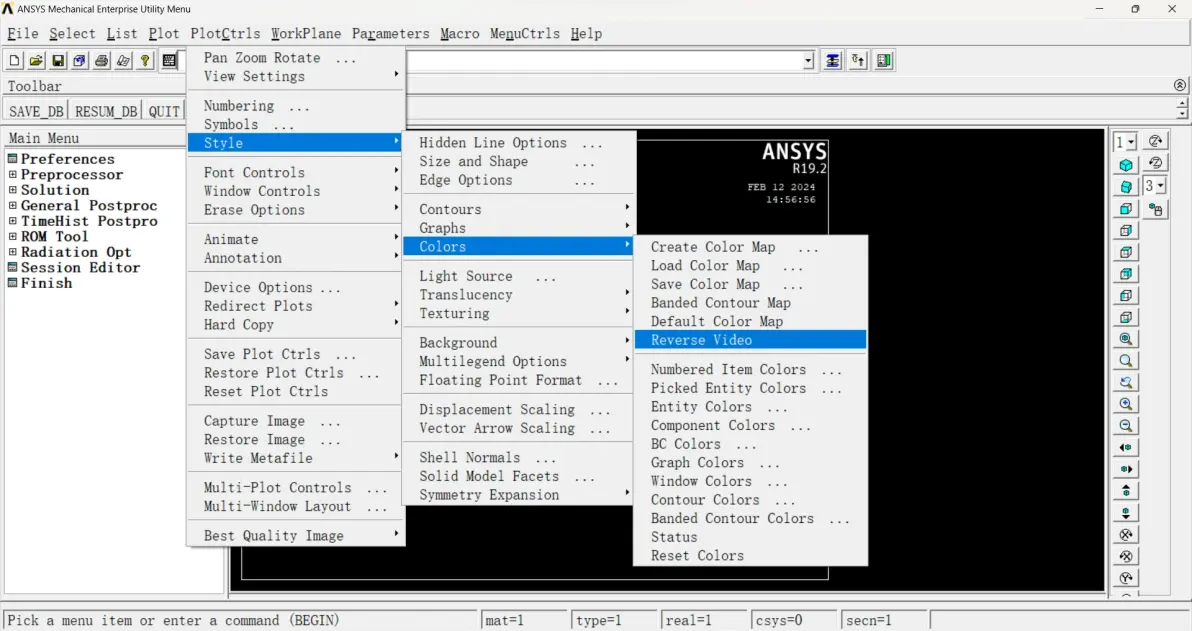1192x631 pixels.
Task: Open the rotation rate dropdown showing 3
Action: 1160,186
